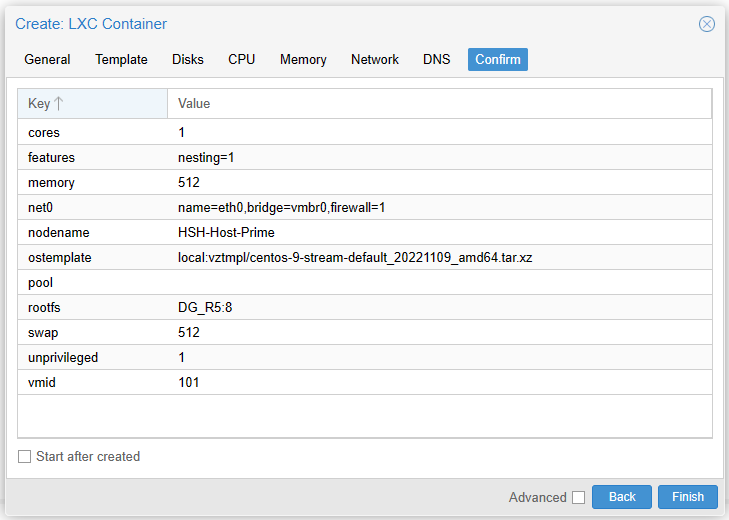729x520 pixels.
Task: Click the Back button
Action: pyautogui.click(x=622, y=497)
